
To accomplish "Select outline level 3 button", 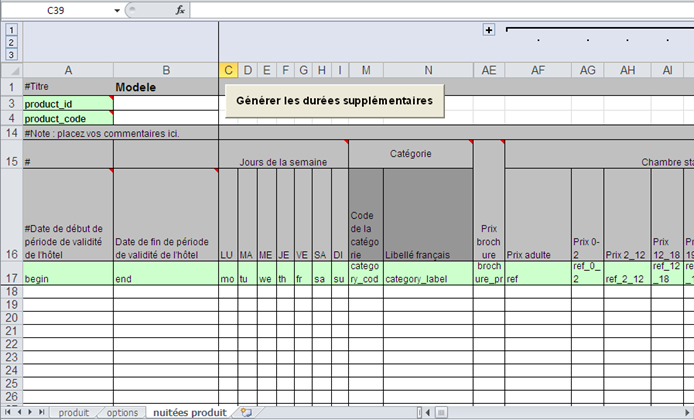I will click(x=11, y=55).
